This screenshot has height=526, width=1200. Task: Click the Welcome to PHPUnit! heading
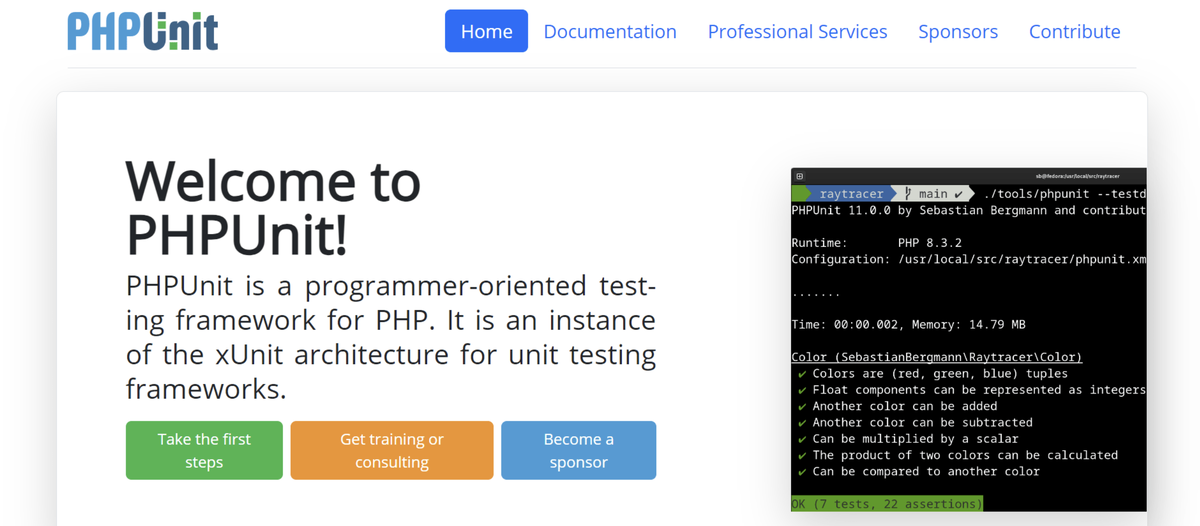[x=273, y=208]
